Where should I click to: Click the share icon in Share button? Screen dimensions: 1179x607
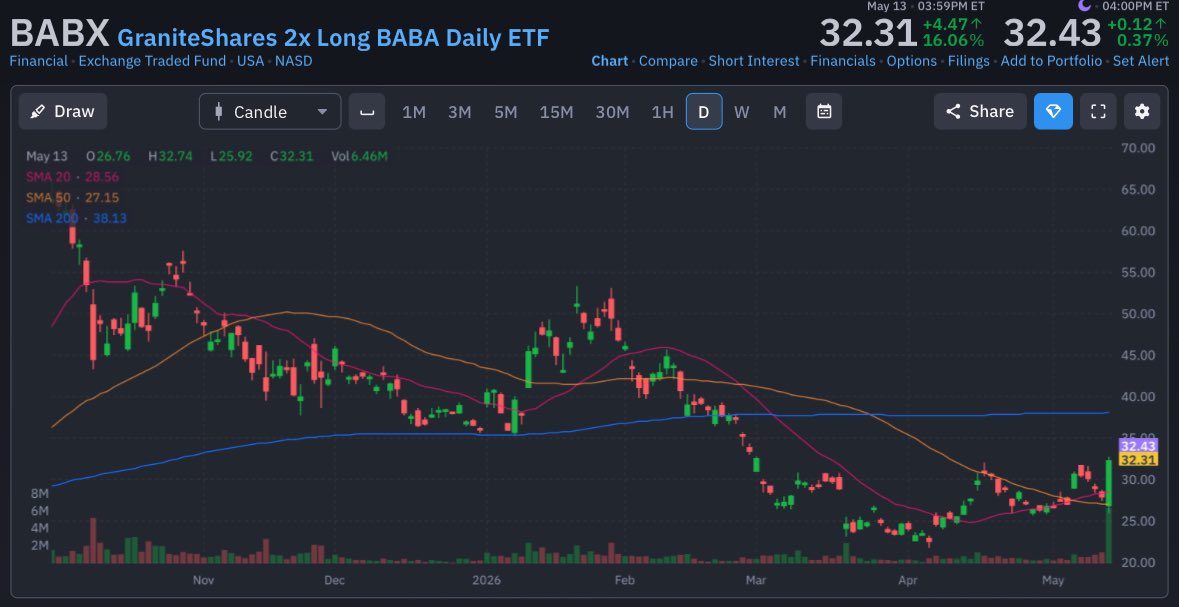953,112
